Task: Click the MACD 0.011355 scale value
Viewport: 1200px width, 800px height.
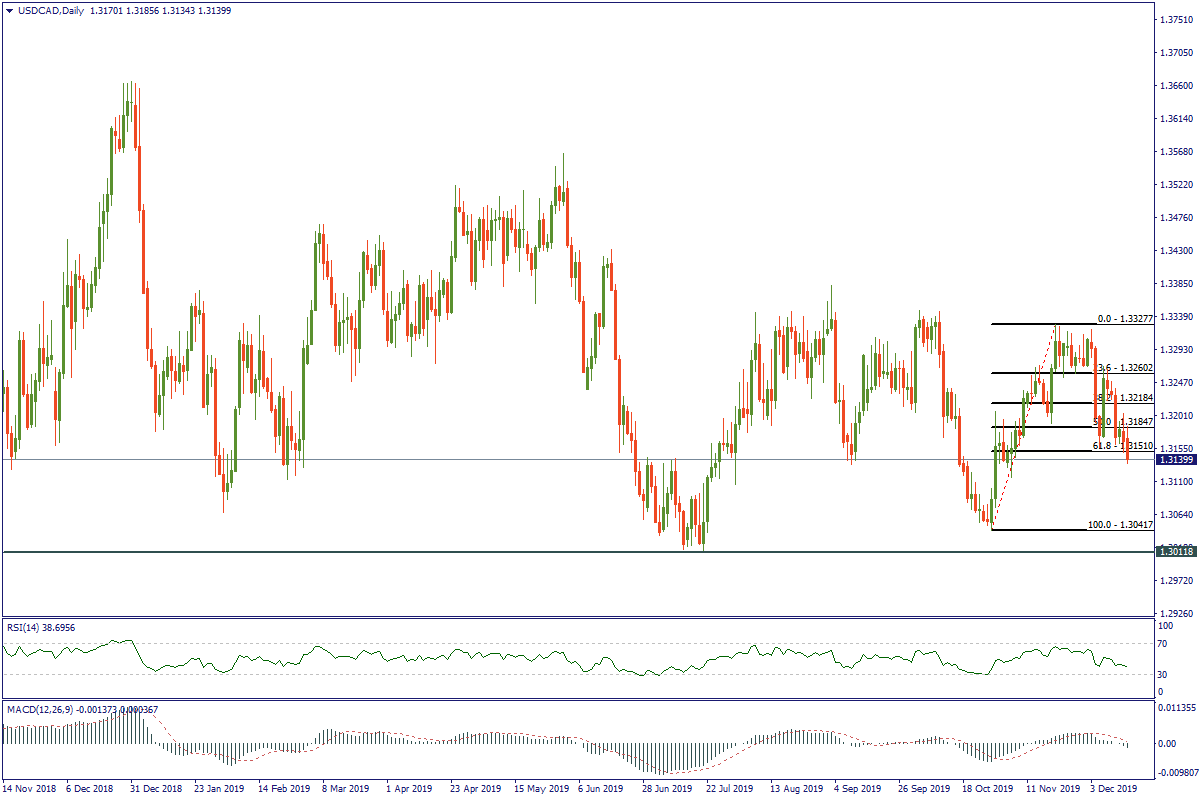Action: point(1176,708)
